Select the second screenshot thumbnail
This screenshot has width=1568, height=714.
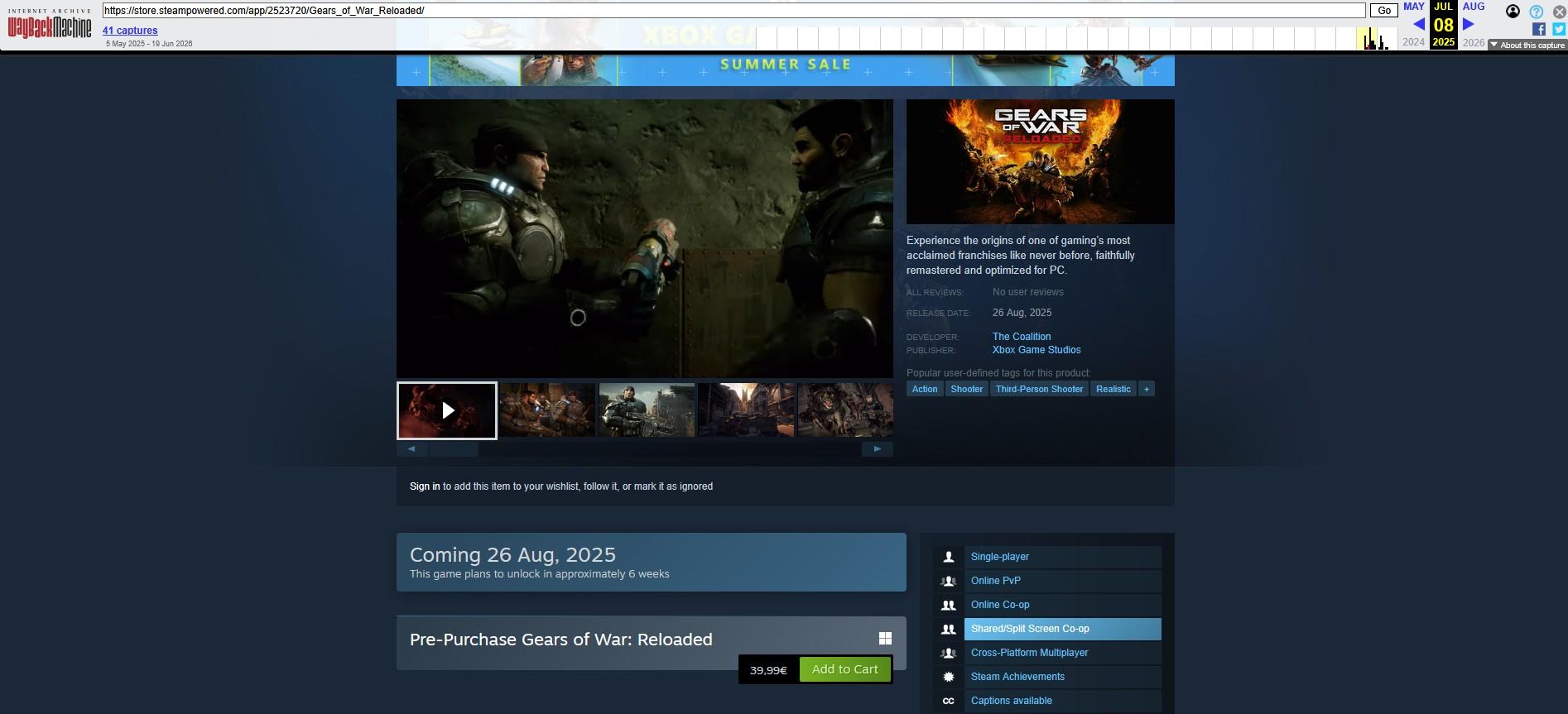(547, 410)
